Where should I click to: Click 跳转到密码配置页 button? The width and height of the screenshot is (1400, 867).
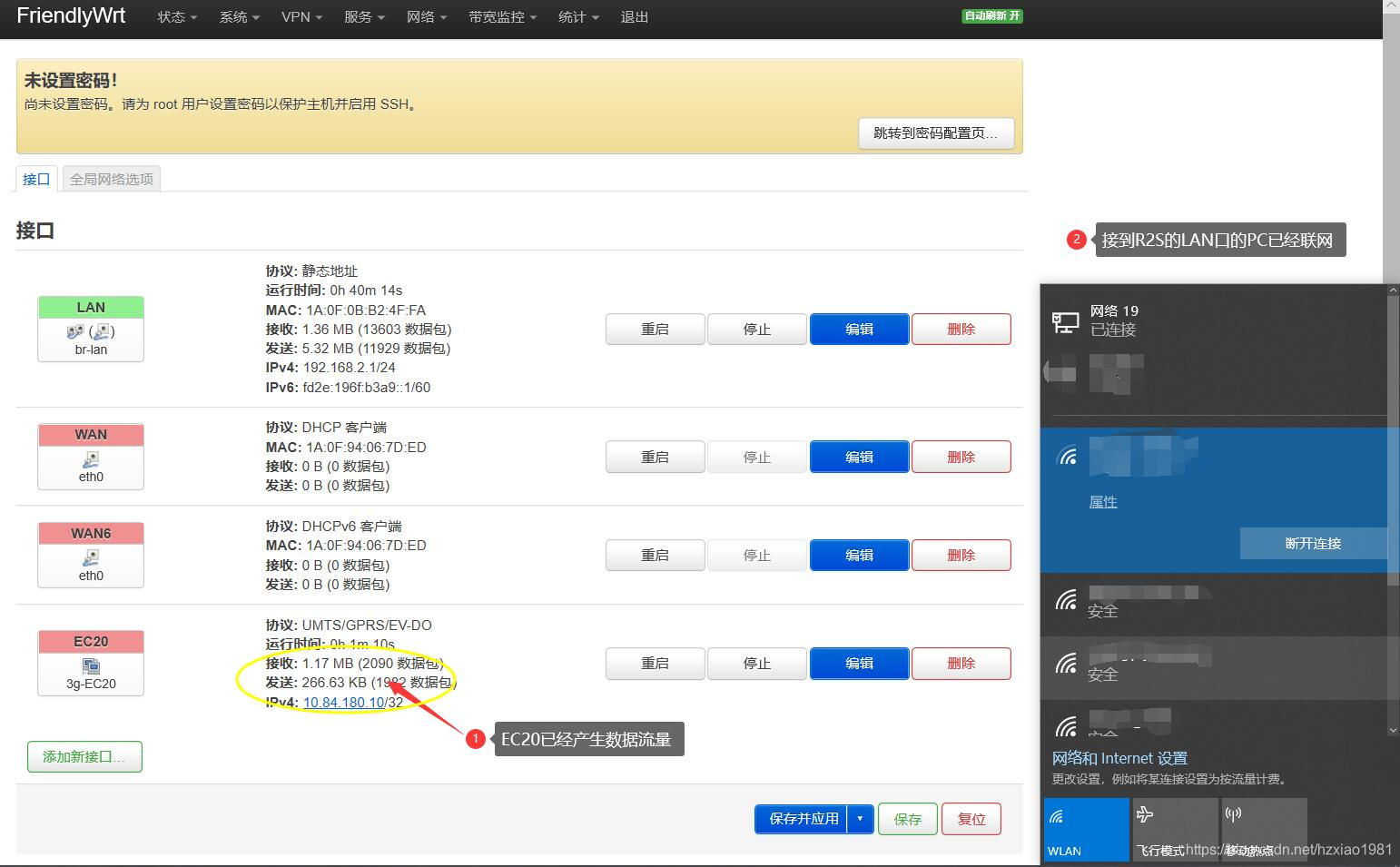coord(936,133)
